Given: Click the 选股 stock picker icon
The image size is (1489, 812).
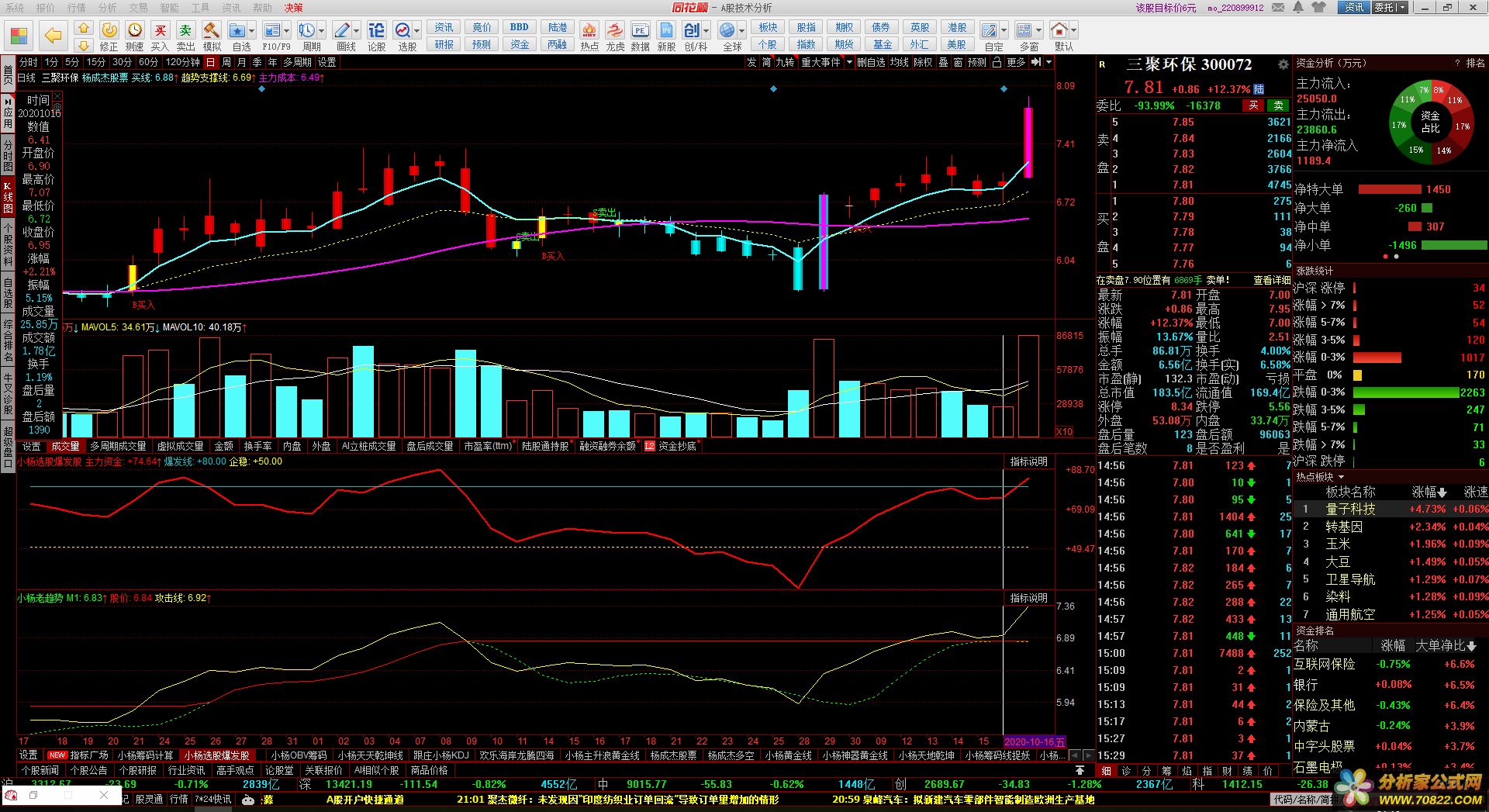Looking at the screenshot, I should pos(403,30).
